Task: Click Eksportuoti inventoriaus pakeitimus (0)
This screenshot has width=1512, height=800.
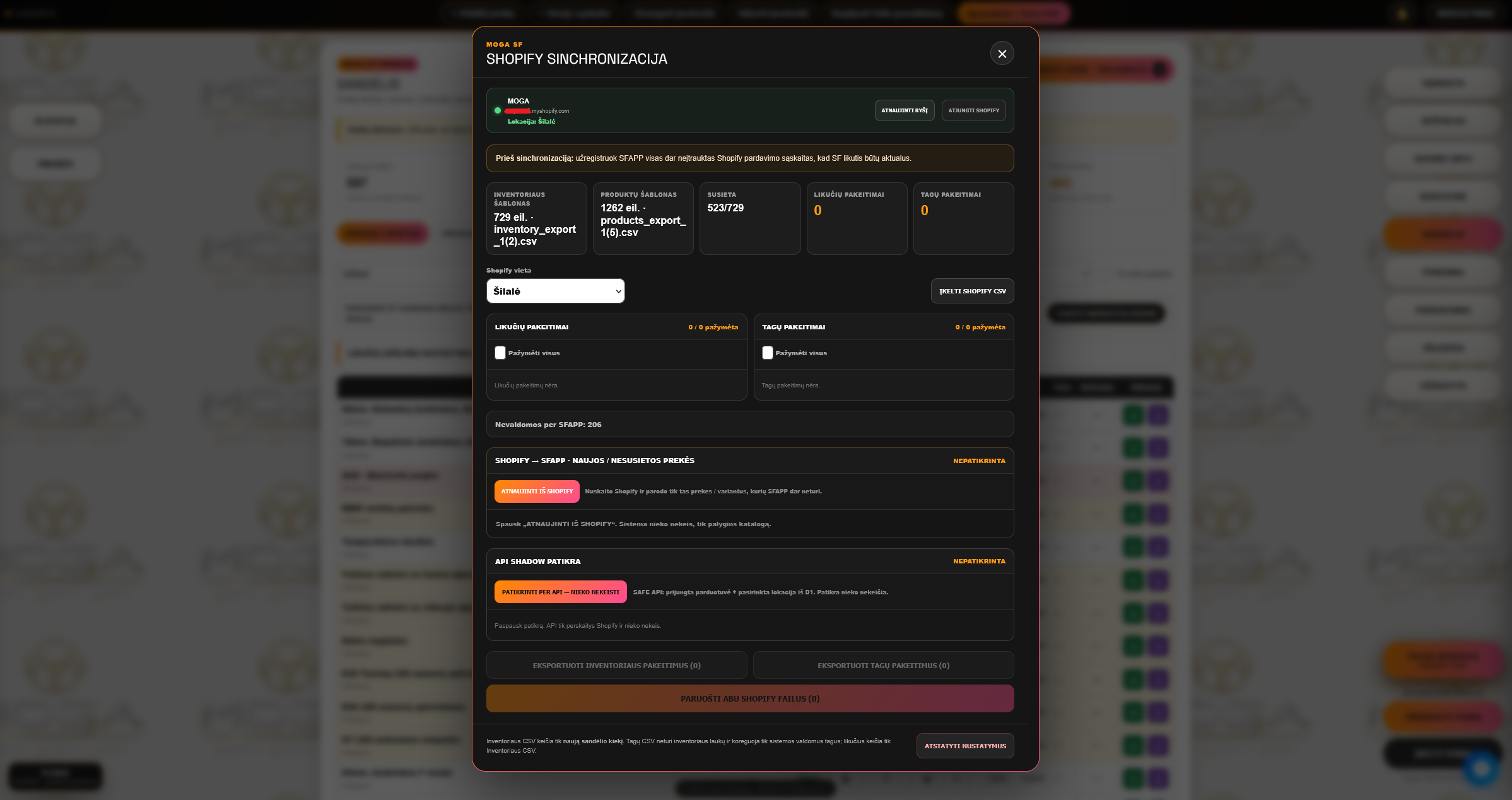Action: [x=616, y=666]
